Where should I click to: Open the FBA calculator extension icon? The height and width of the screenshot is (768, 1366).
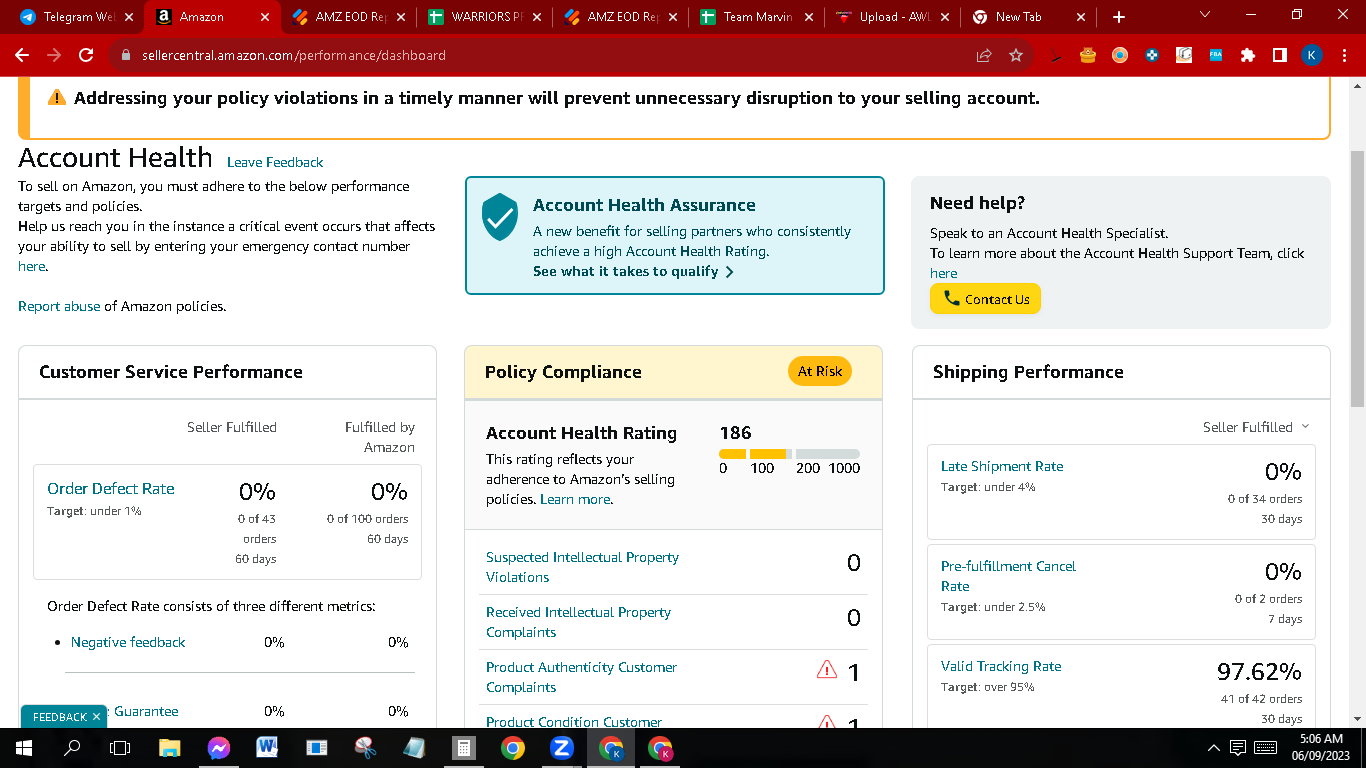tap(1216, 55)
